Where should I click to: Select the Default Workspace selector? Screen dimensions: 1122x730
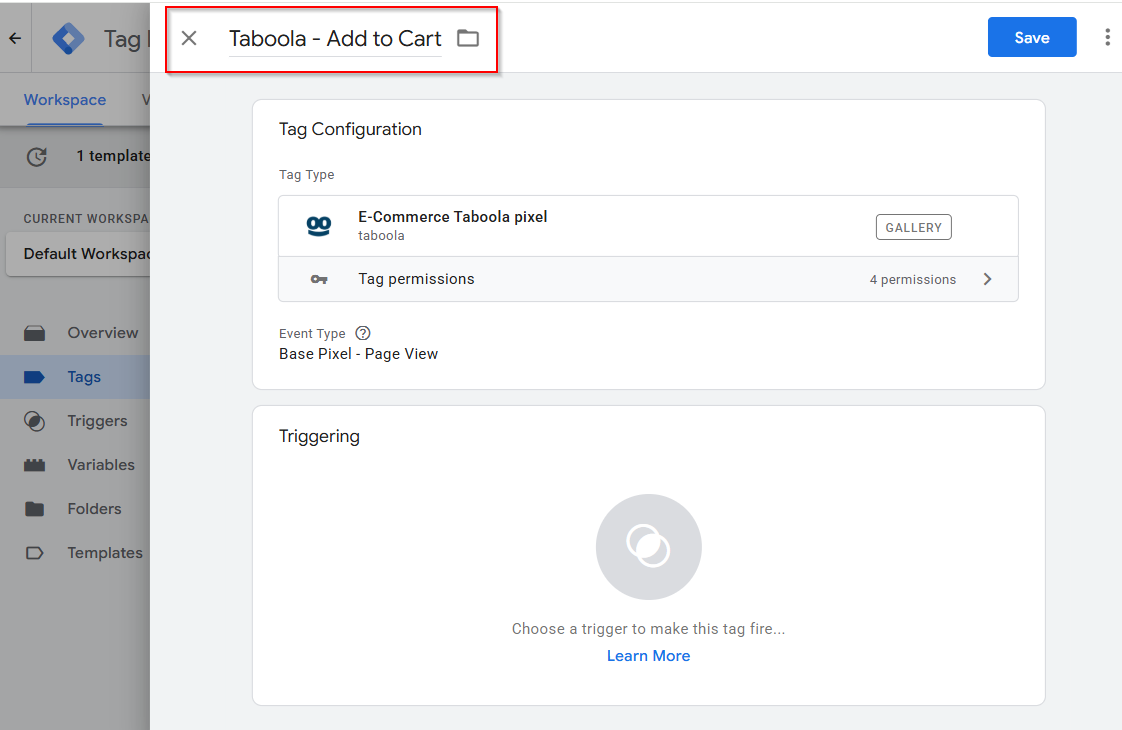pyautogui.click(x=79, y=254)
